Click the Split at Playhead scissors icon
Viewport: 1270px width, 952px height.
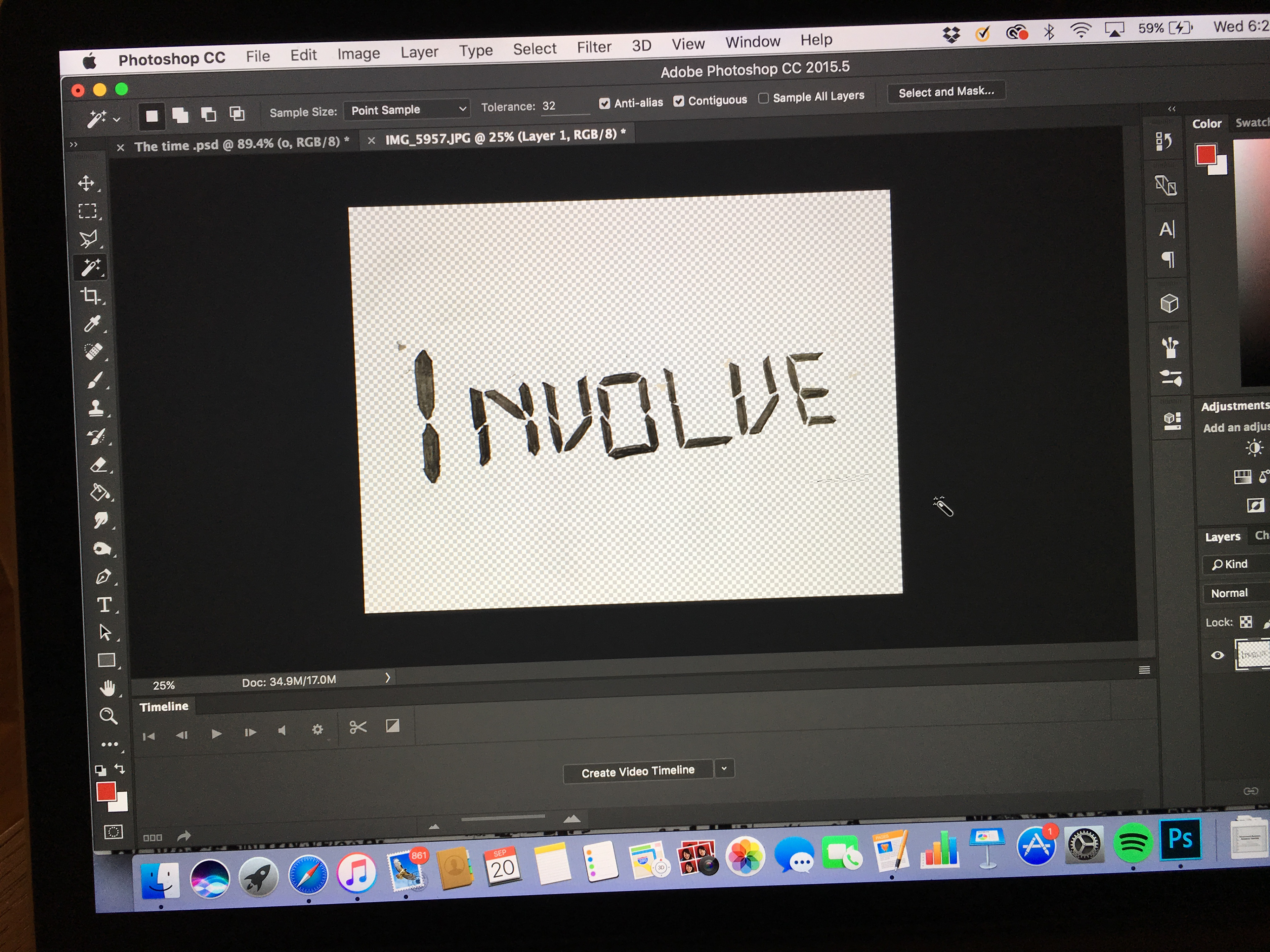tap(358, 728)
